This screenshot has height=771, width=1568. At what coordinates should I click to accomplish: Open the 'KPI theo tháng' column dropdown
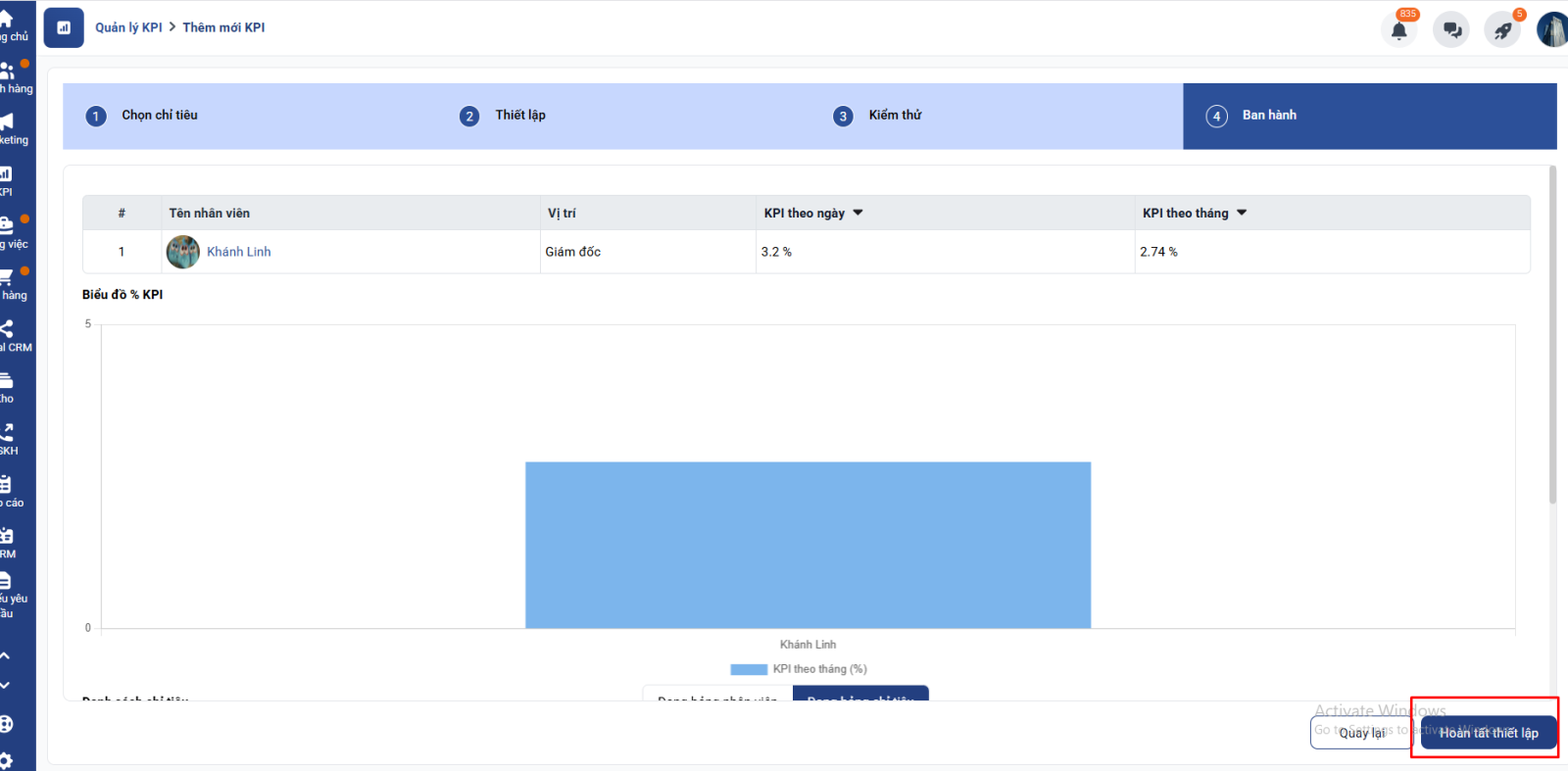click(x=1242, y=213)
